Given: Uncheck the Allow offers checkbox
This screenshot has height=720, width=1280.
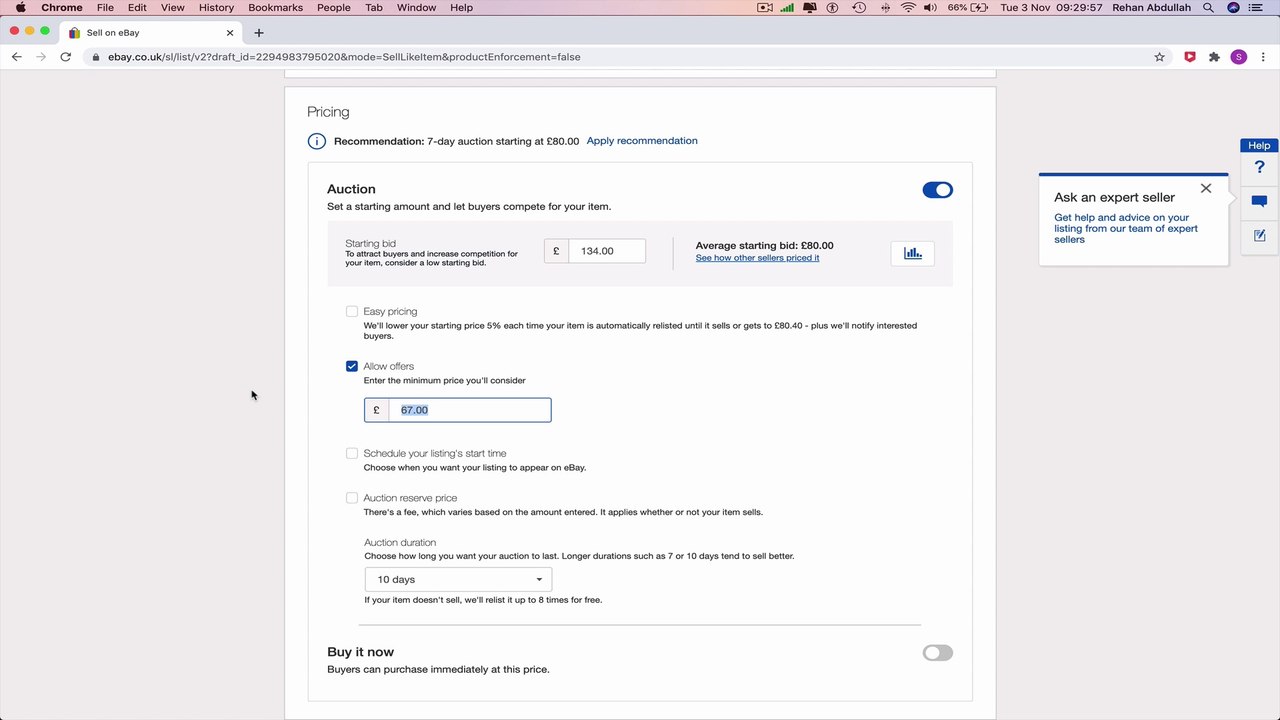Looking at the screenshot, I should tap(352, 366).
